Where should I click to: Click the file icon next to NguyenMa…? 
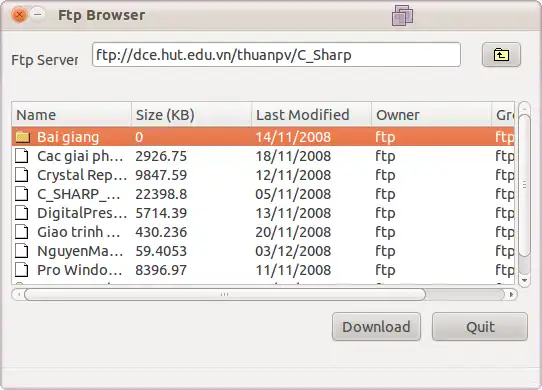pyautogui.click(x=22, y=251)
